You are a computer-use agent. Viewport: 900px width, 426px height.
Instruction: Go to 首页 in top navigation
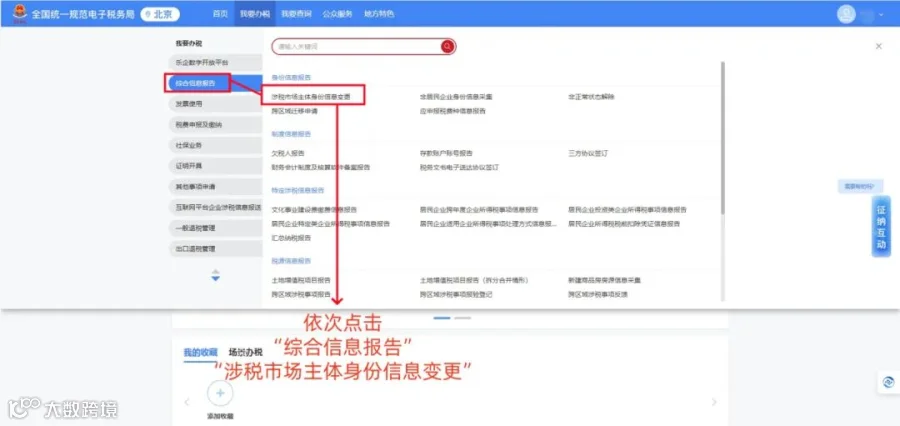220,14
